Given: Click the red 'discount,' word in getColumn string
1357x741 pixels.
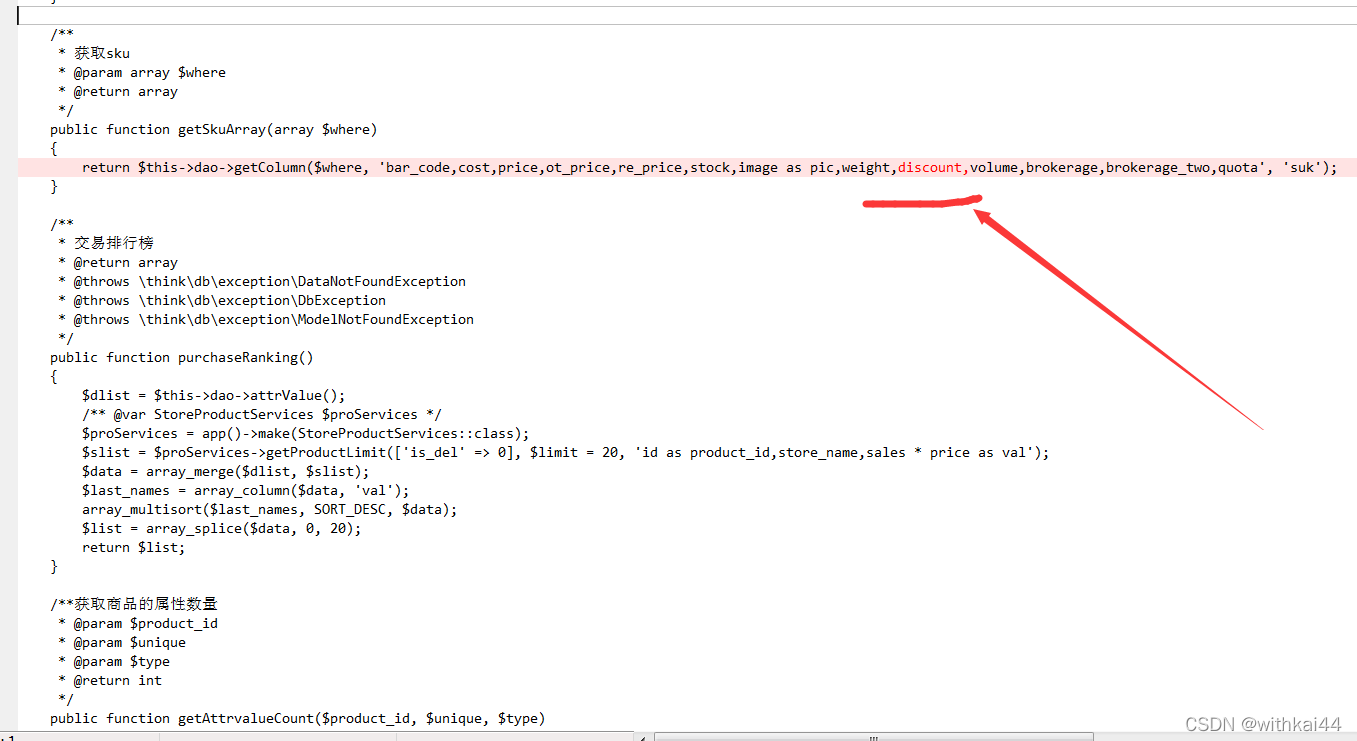Looking at the screenshot, I should tap(934, 167).
